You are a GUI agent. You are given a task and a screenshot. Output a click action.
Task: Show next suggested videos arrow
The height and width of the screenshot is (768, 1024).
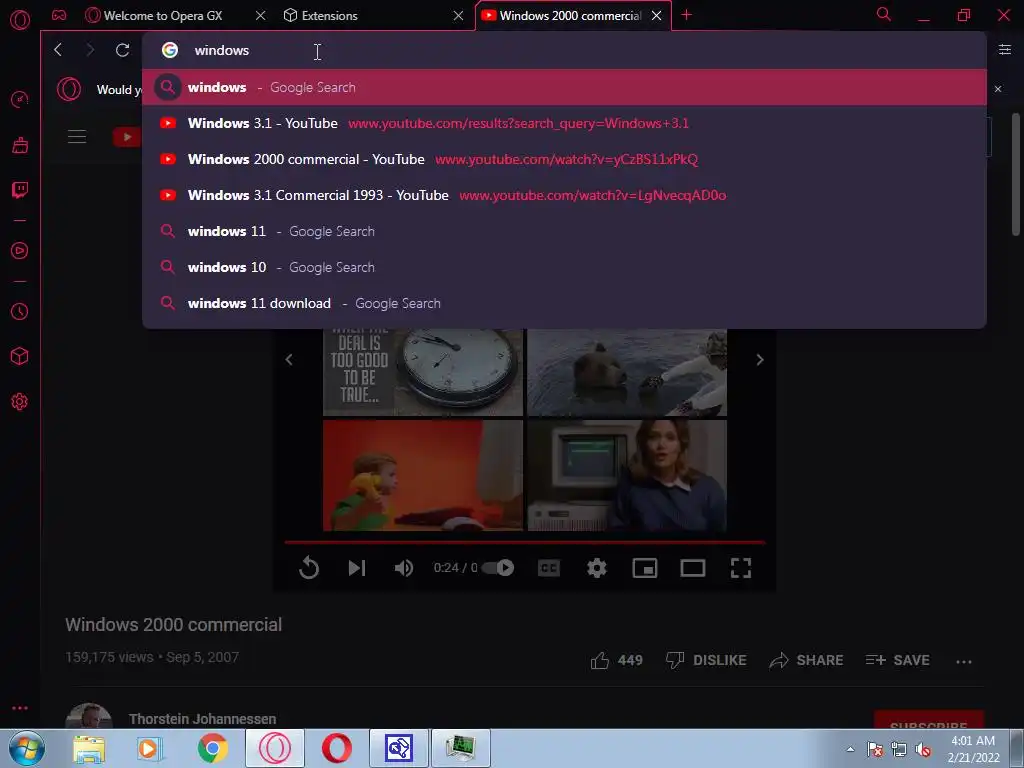760,359
